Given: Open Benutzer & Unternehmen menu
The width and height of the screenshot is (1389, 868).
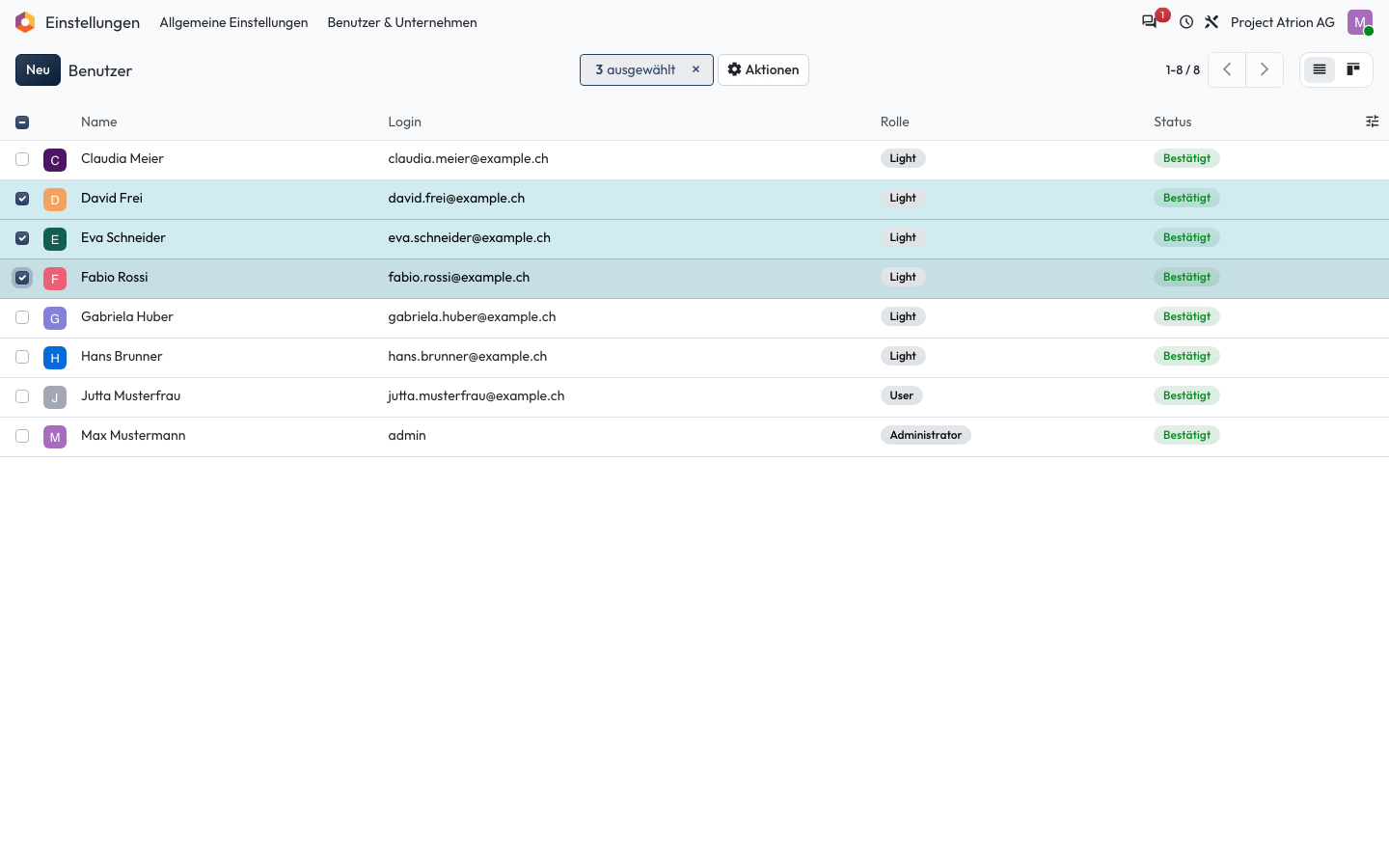Looking at the screenshot, I should coord(402,22).
